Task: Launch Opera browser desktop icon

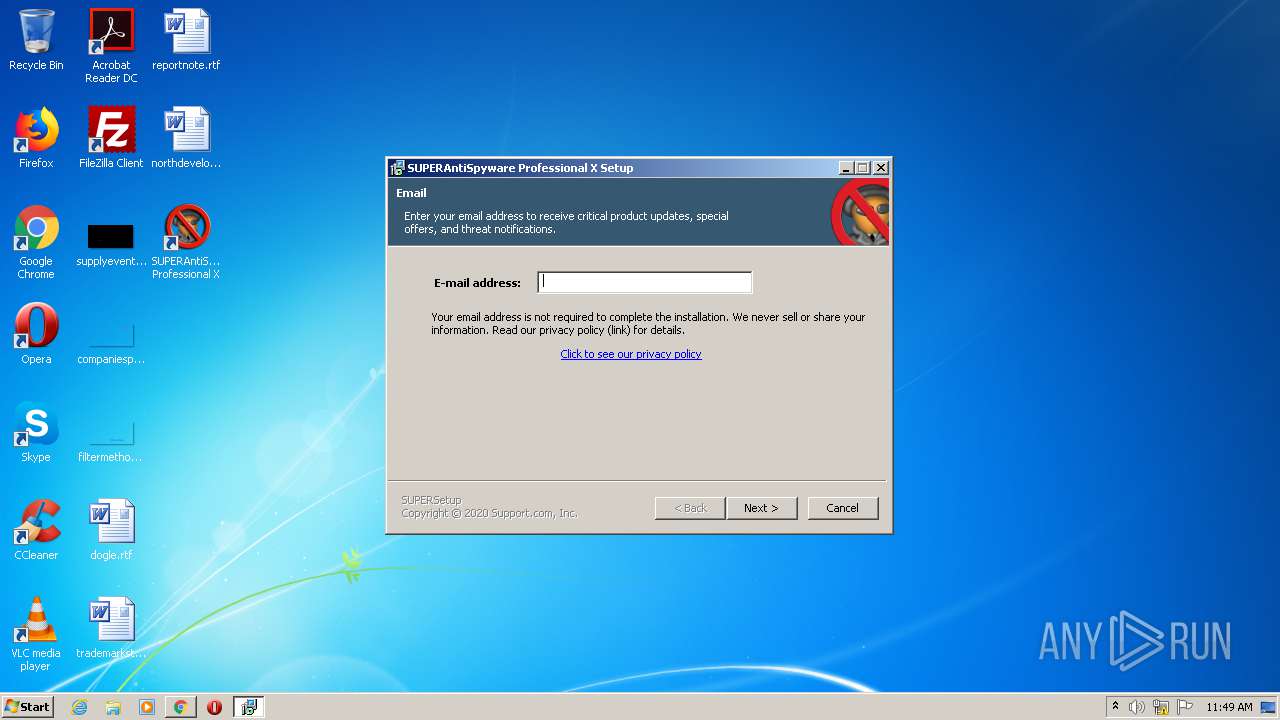Action: (x=36, y=335)
